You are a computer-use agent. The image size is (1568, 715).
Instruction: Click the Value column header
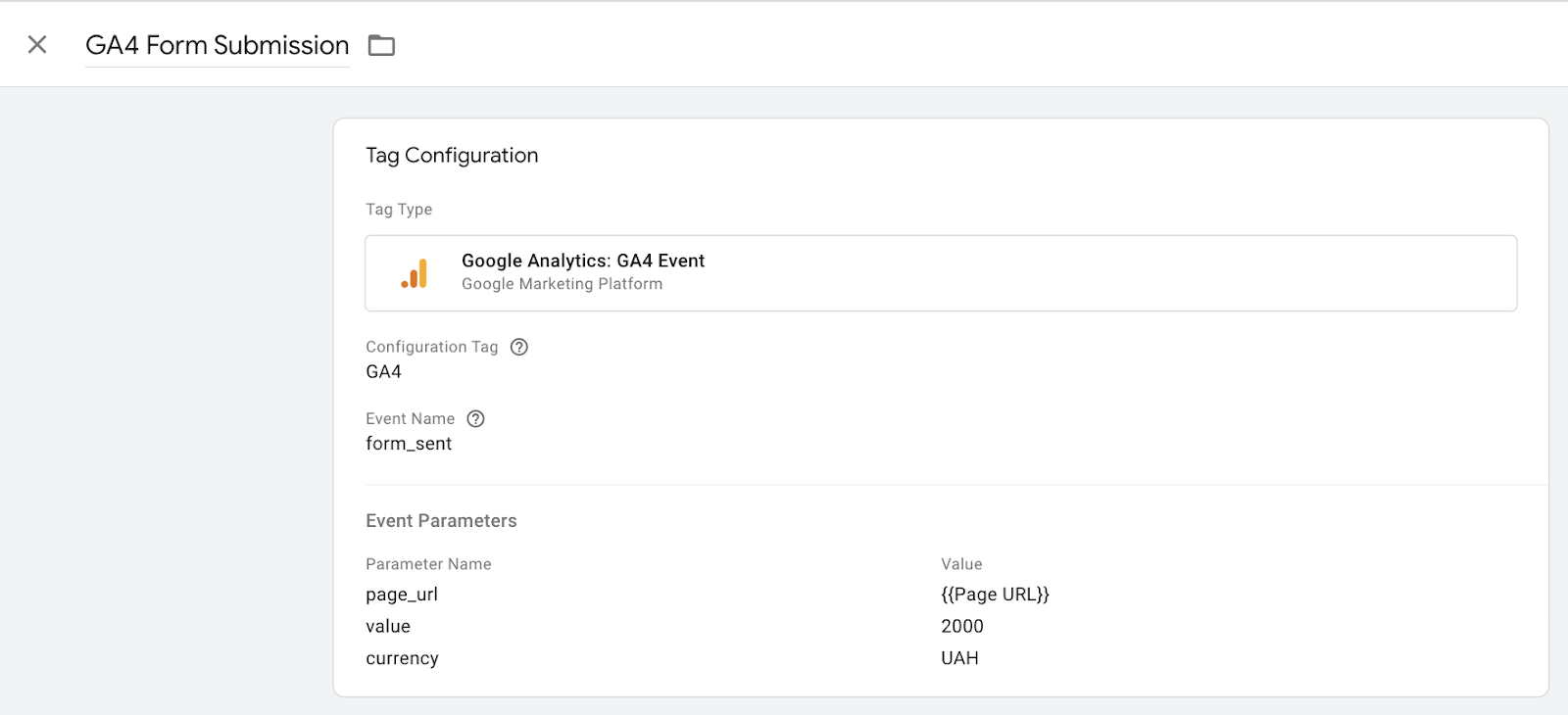(x=961, y=564)
